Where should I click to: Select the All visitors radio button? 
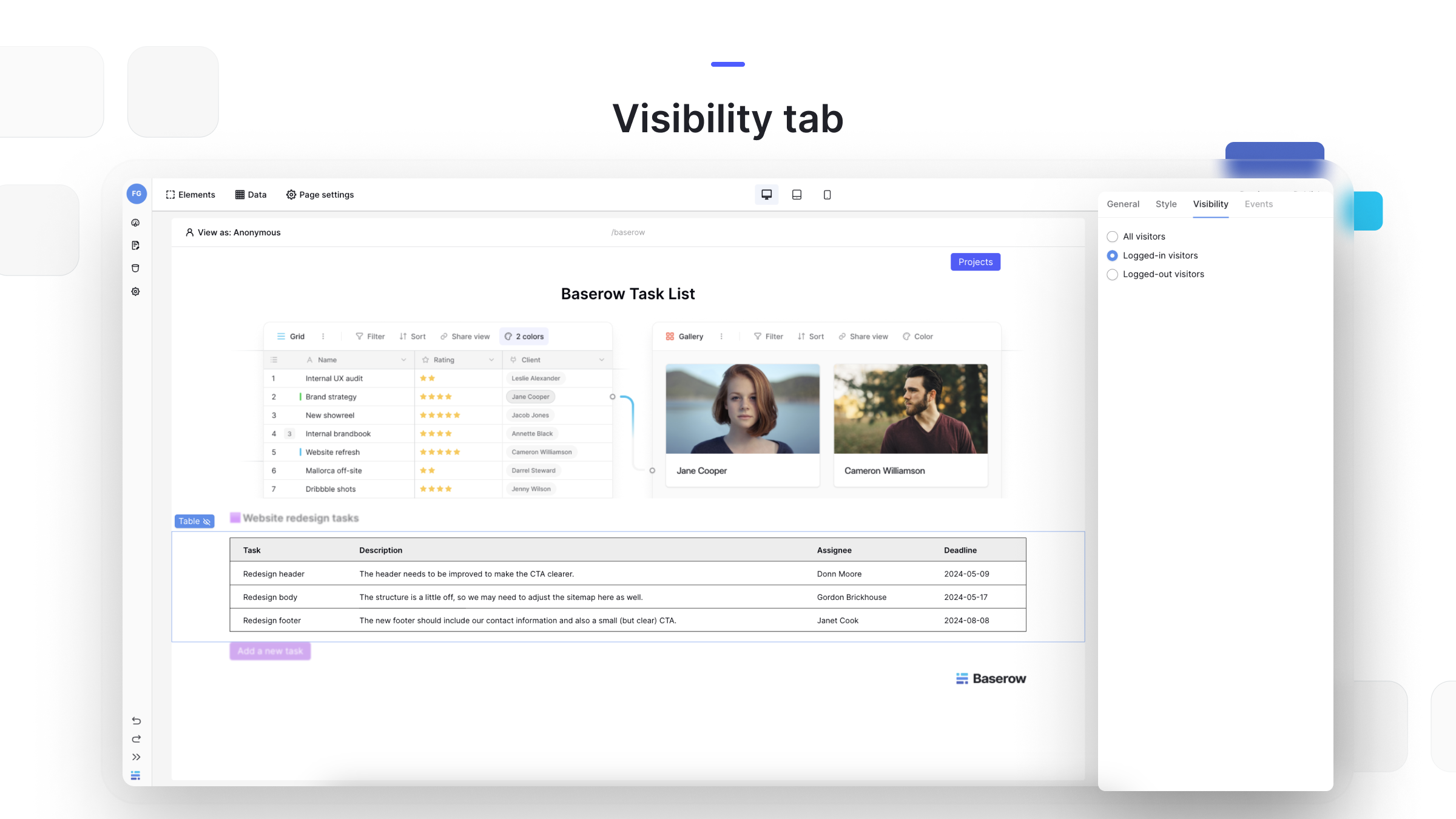pyautogui.click(x=1112, y=236)
